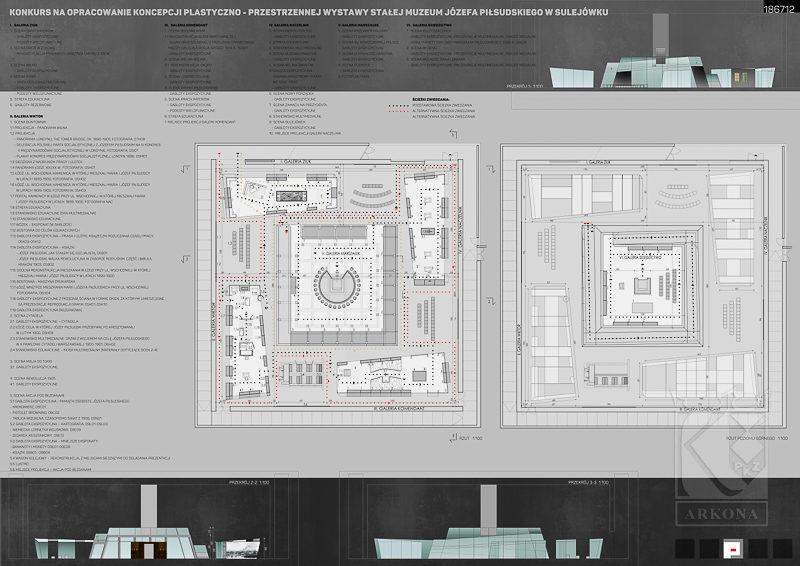Screen dimensions: 800x566
Task: Click the board title starting 'KONKURS NA OPRACOWANIE KONCEPCJI'
Action: click(308, 12)
